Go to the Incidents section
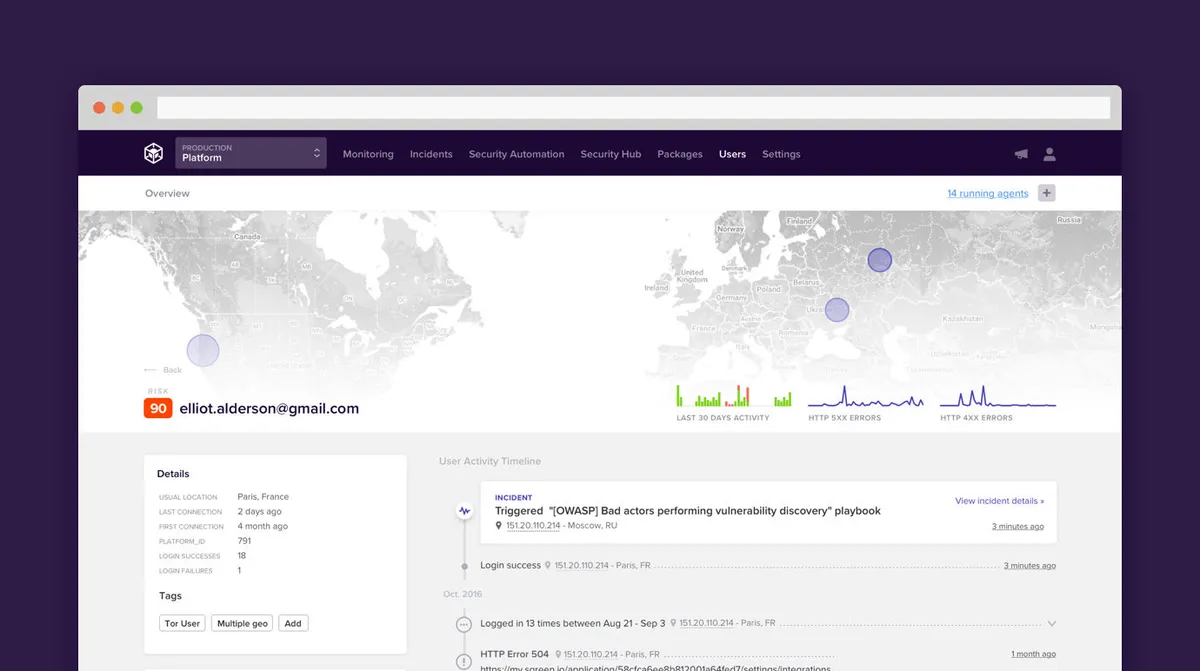Screen dimensions: 1200x671 (431, 154)
